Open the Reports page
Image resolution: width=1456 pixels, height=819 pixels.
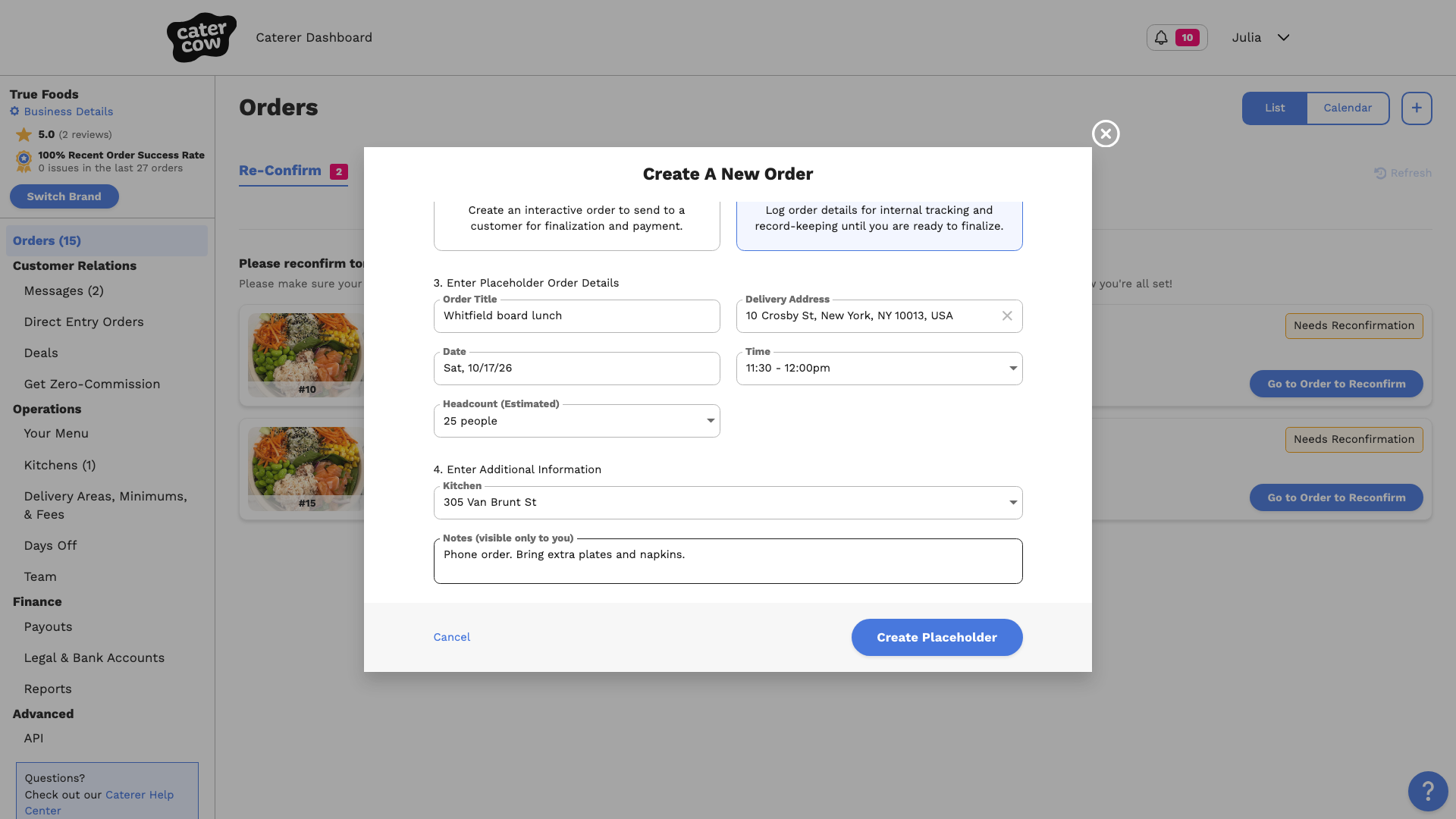point(48,689)
